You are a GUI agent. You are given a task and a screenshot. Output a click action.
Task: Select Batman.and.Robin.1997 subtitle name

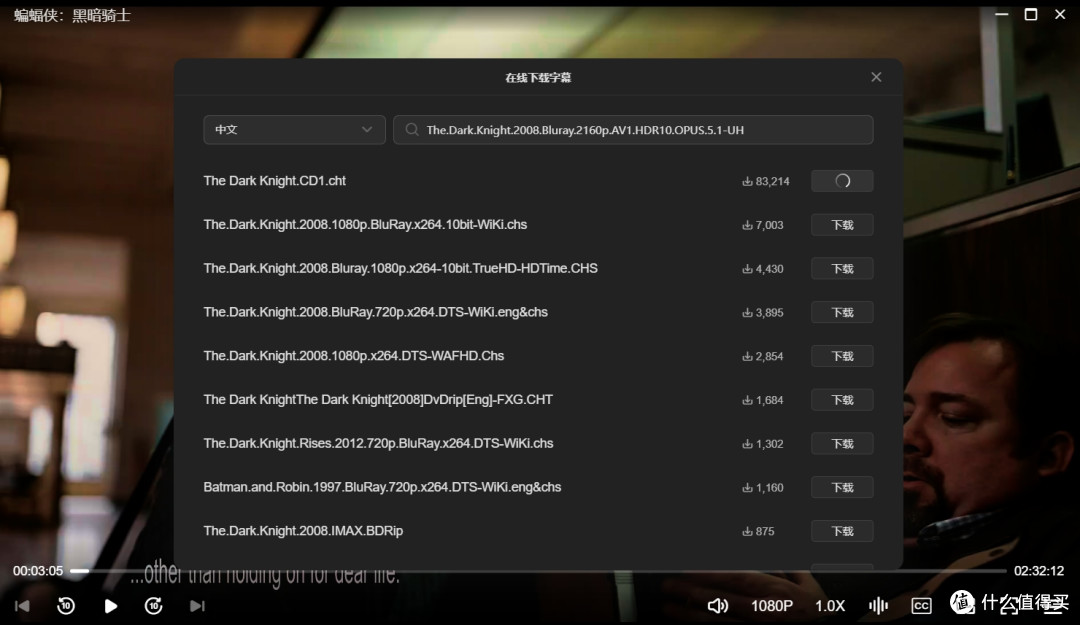tap(382, 487)
